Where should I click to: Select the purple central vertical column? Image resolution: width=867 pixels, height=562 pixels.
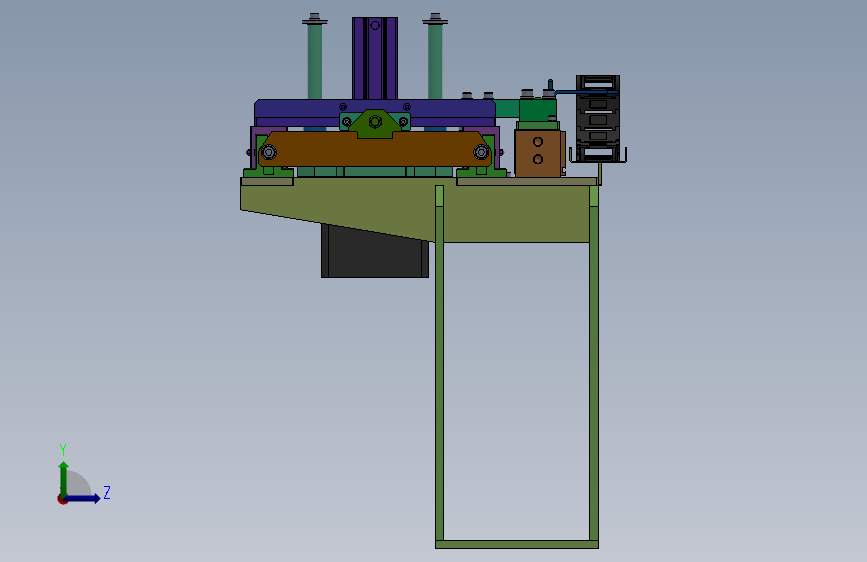(x=375, y=58)
